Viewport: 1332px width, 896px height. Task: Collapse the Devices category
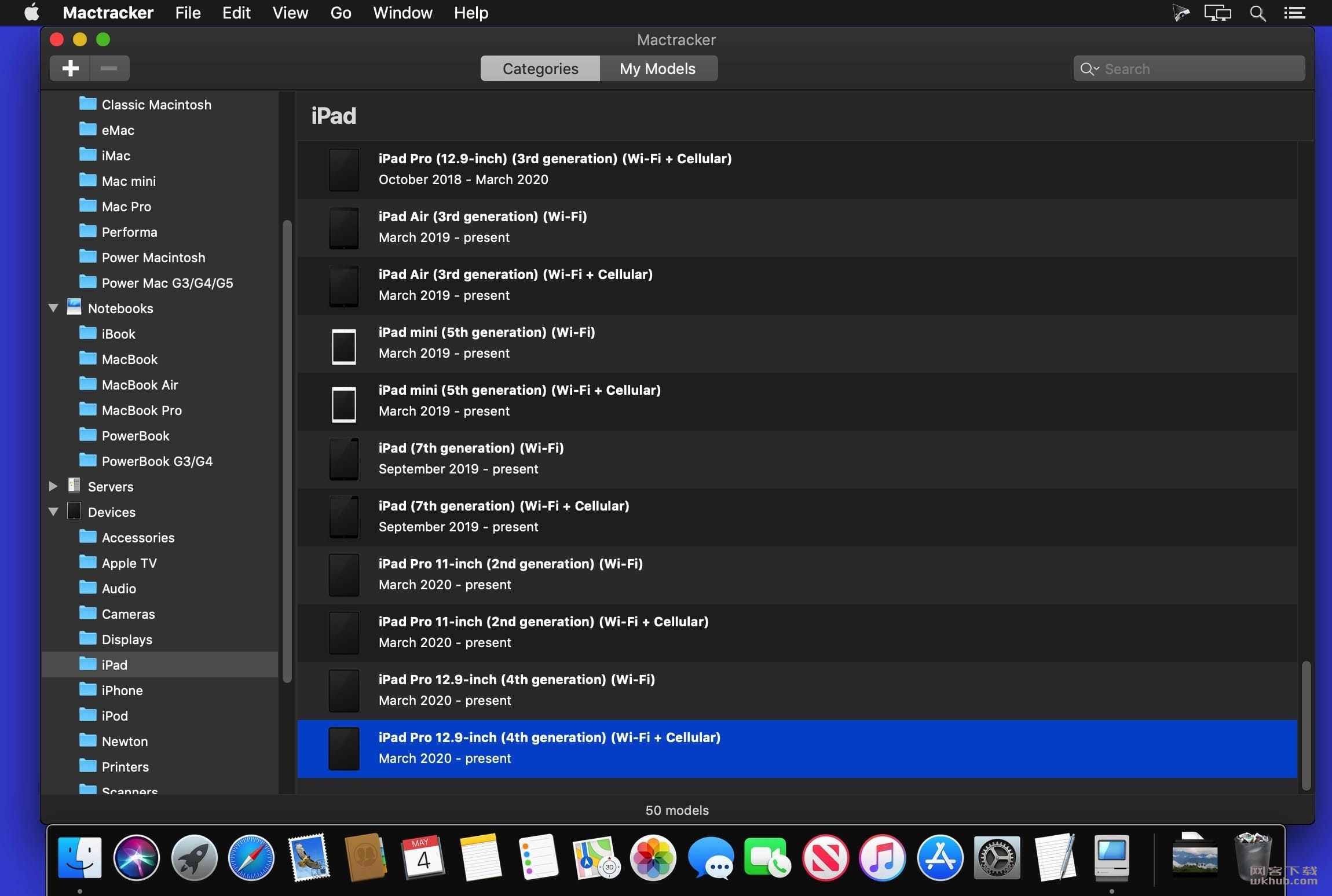[x=53, y=512]
